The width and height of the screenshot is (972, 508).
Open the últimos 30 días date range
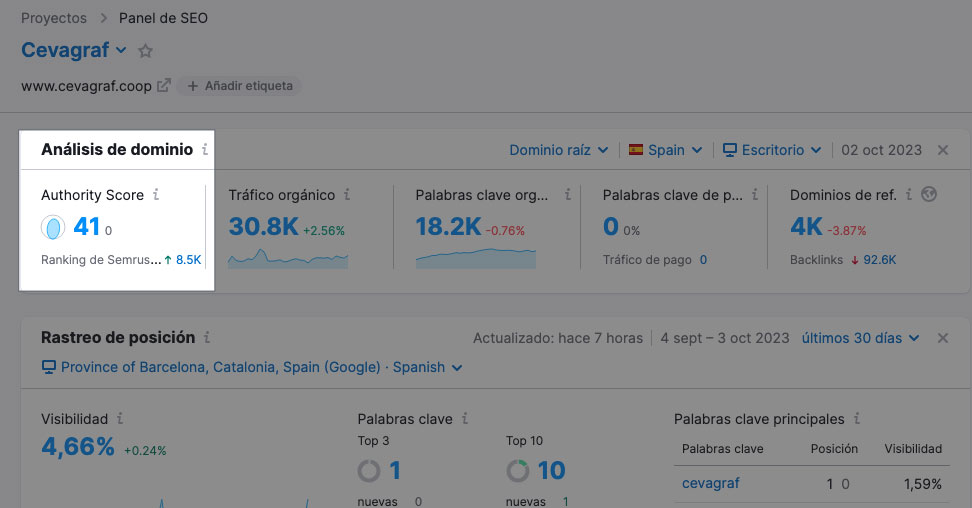tap(859, 338)
